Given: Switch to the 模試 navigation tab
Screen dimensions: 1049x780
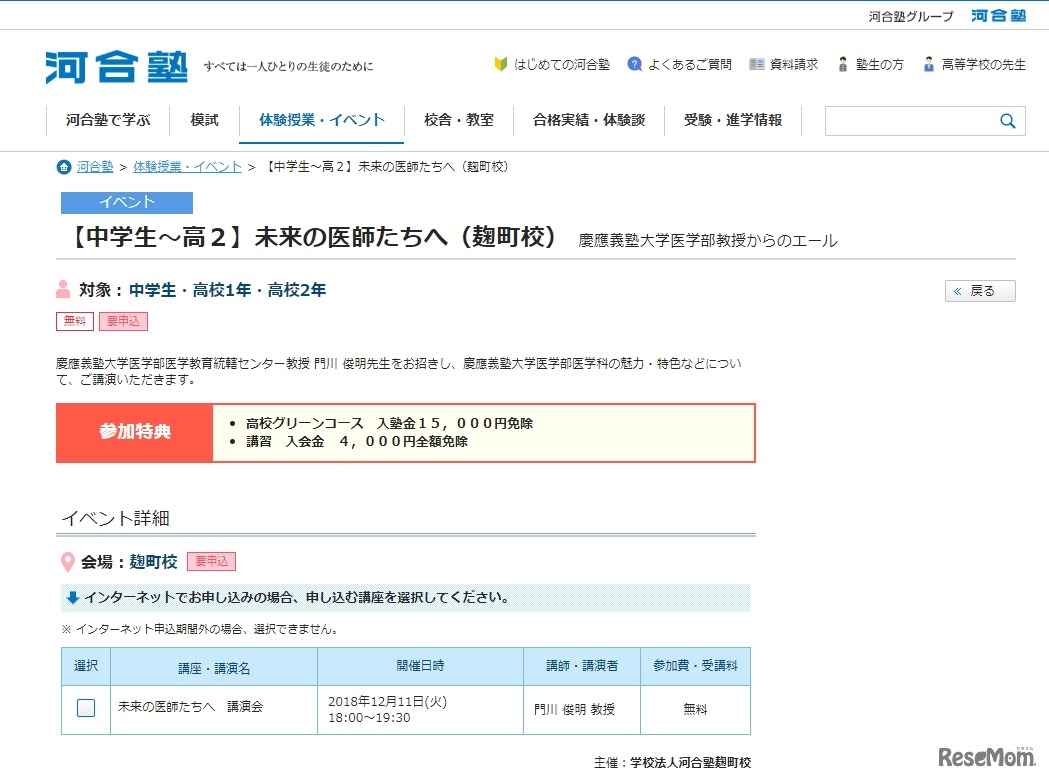Looking at the screenshot, I should 203,120.
